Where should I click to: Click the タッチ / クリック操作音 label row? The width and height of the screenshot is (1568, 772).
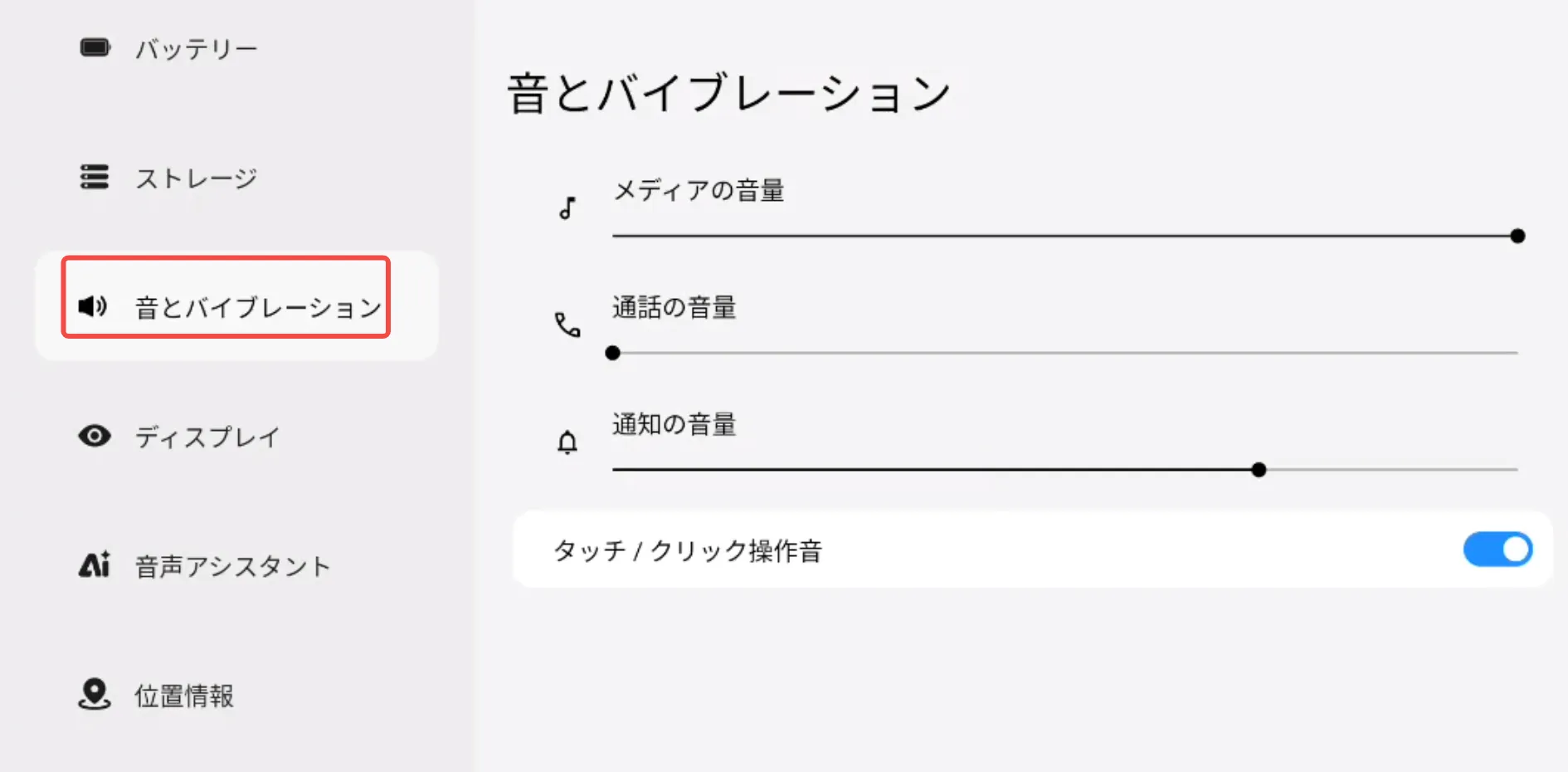(x=688, y=550)
